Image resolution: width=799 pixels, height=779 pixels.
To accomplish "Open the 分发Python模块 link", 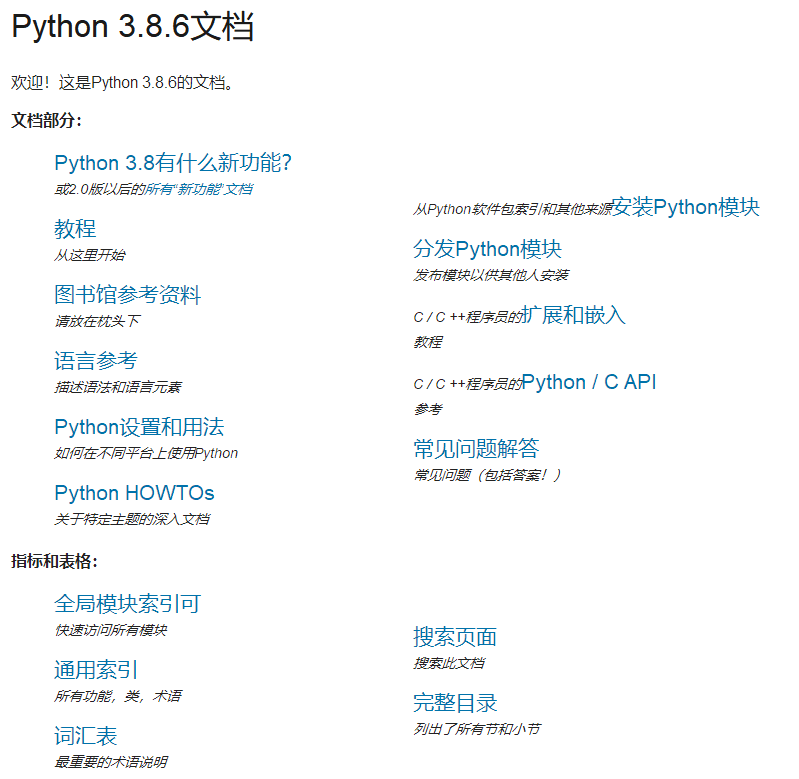I will coord(487,249).
